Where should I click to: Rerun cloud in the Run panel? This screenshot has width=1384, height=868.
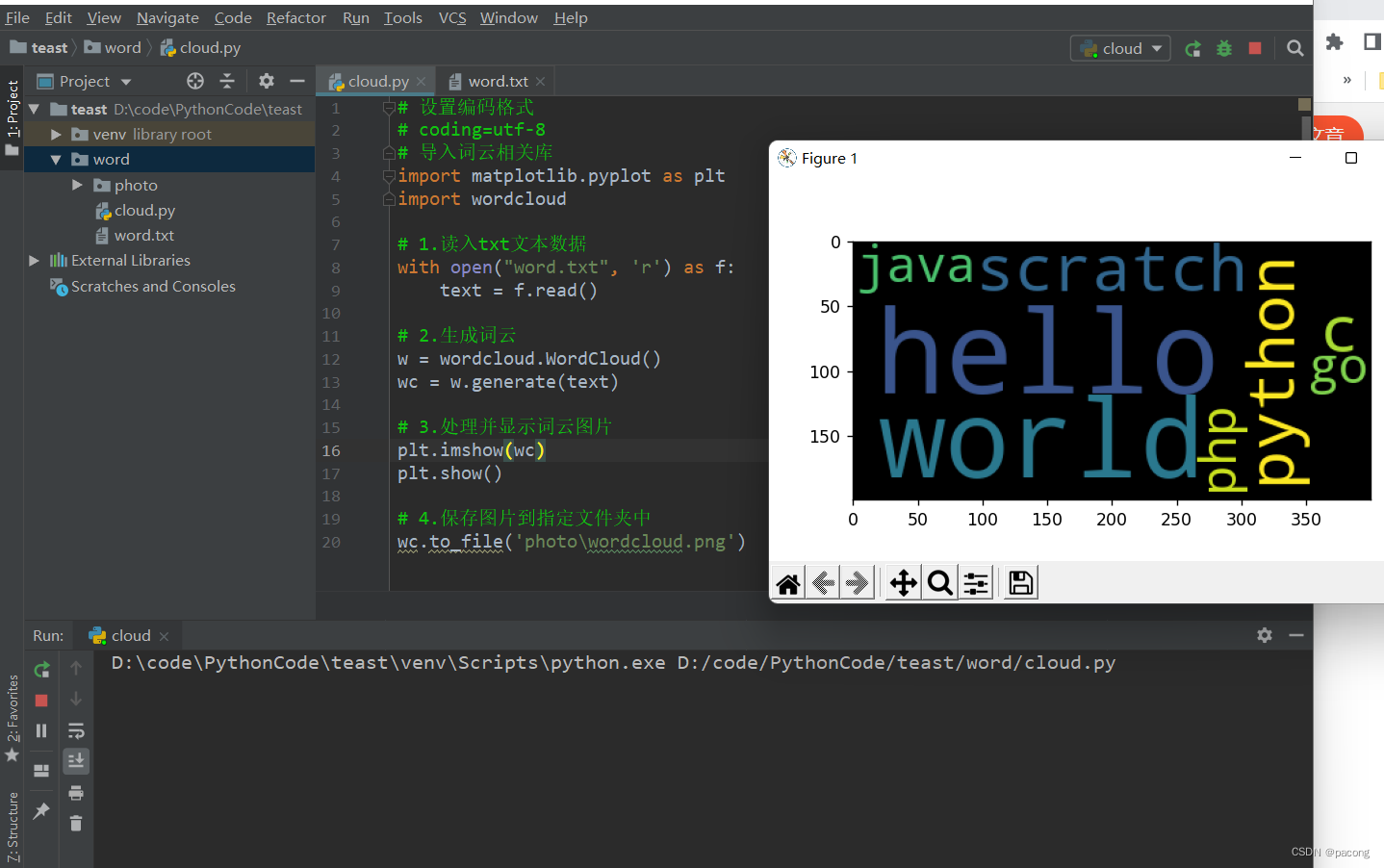pyautogui.click(x=41, y=670)
